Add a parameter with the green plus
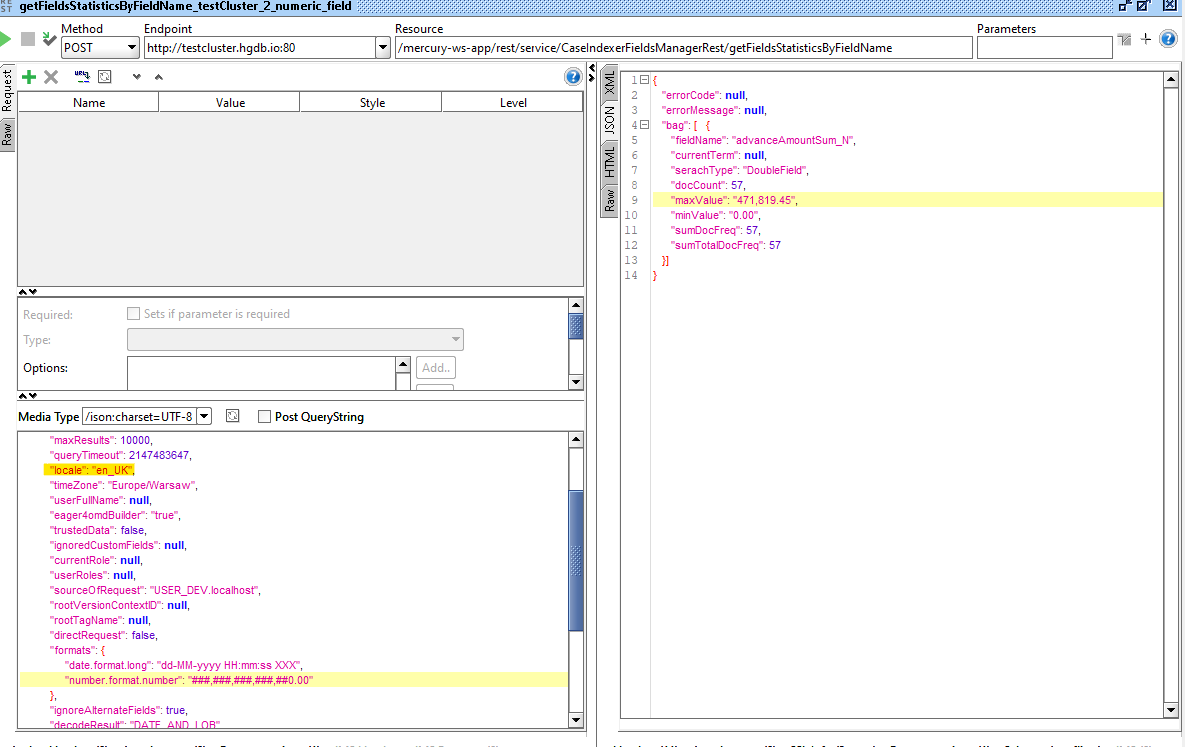 [29, 77]
